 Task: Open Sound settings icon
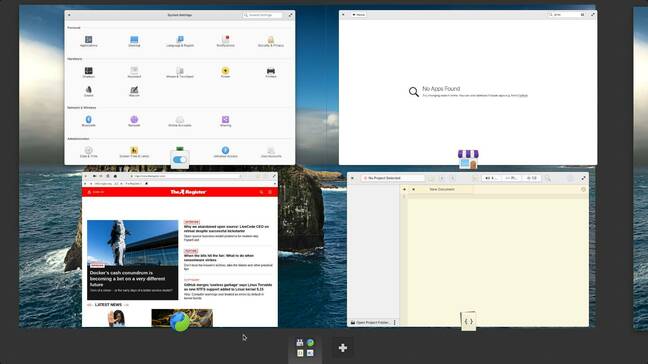88,91
